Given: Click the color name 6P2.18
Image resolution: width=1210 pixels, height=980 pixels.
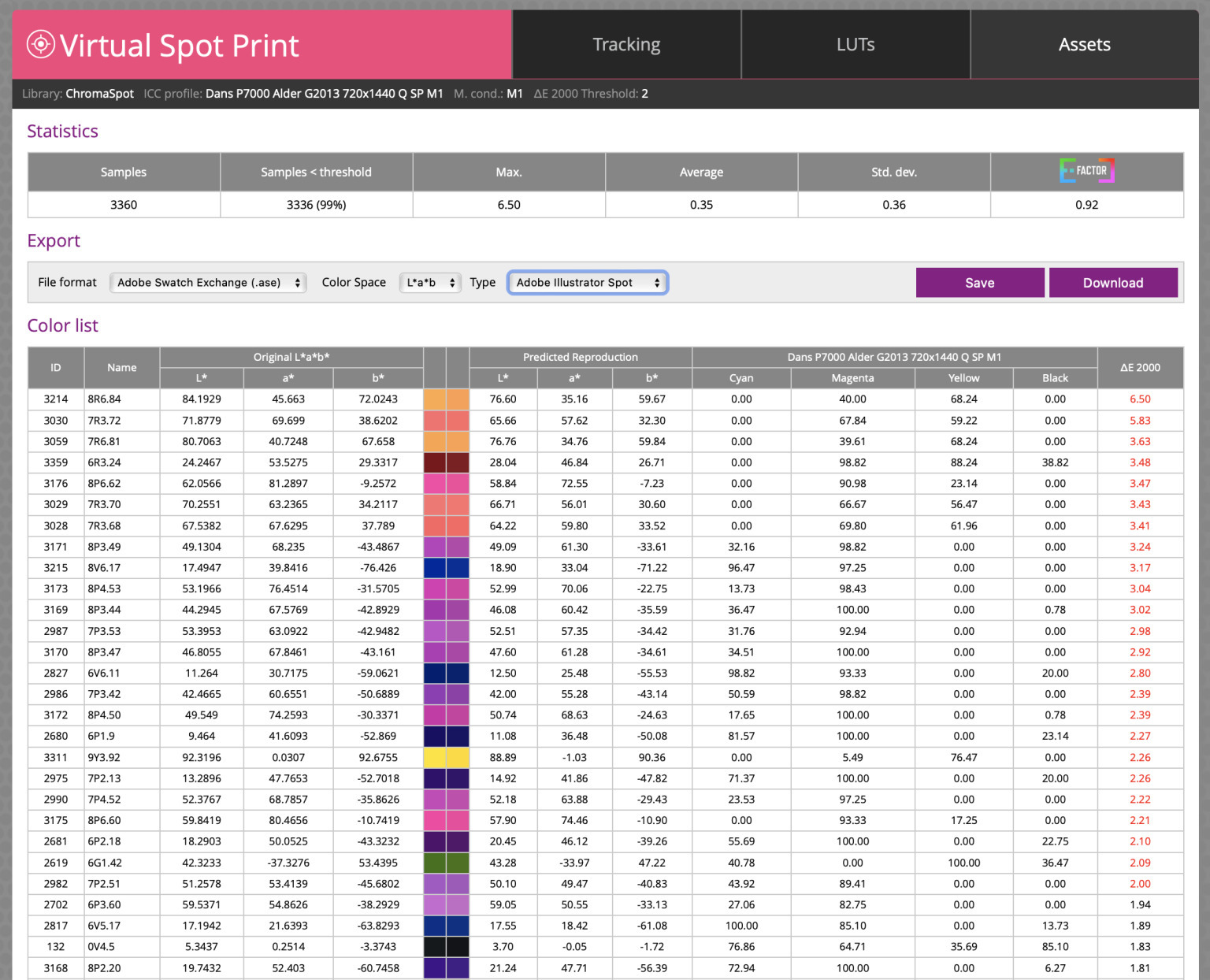Looking at the screenshot, I should tap(104, 841).
